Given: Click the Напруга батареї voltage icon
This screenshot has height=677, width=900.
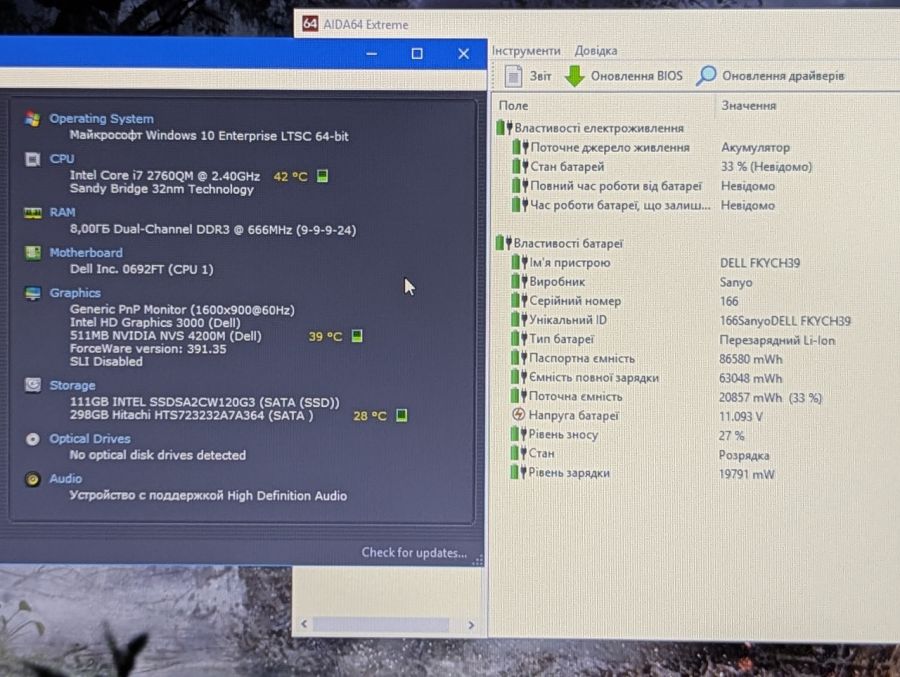Looking at the screenshot, I should pyautogui.click(x=518, y=415).
